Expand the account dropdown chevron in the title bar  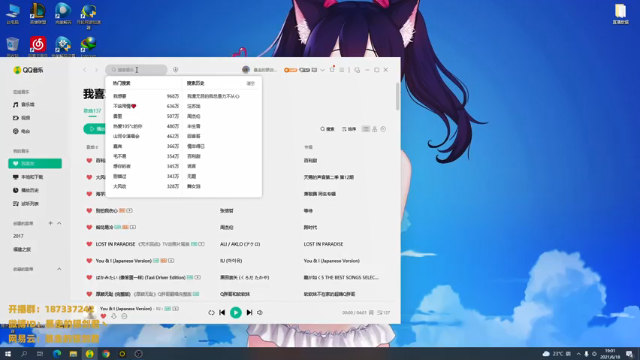point(322,70)
